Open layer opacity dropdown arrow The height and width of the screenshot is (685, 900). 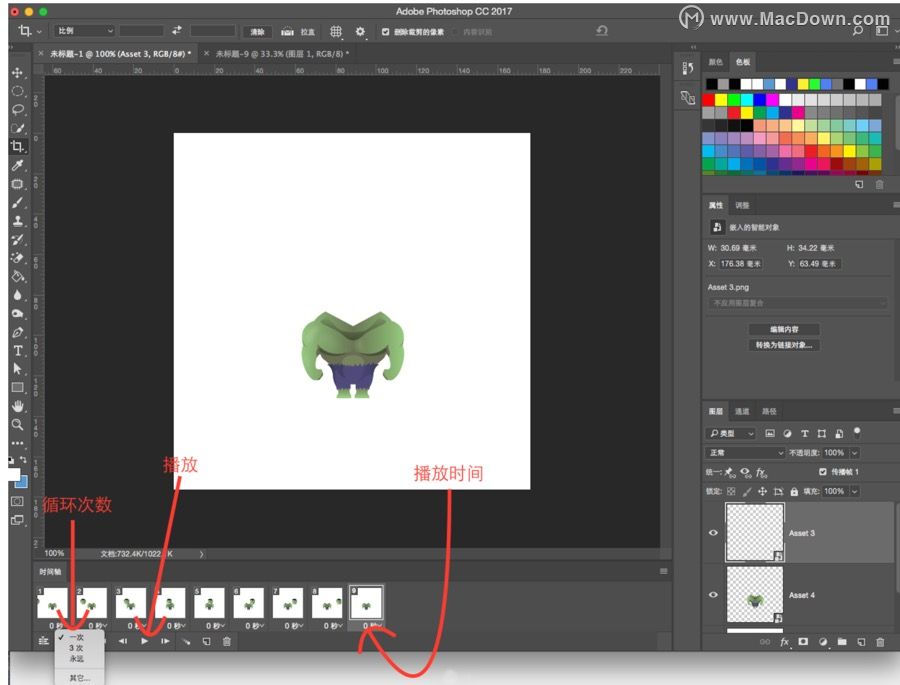855,452
